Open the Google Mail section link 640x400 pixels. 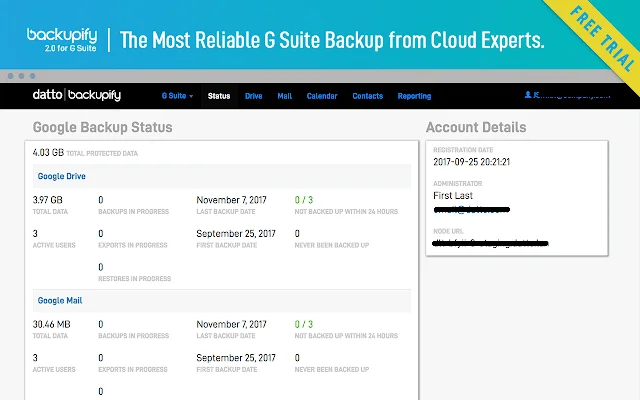pos(60,300)
